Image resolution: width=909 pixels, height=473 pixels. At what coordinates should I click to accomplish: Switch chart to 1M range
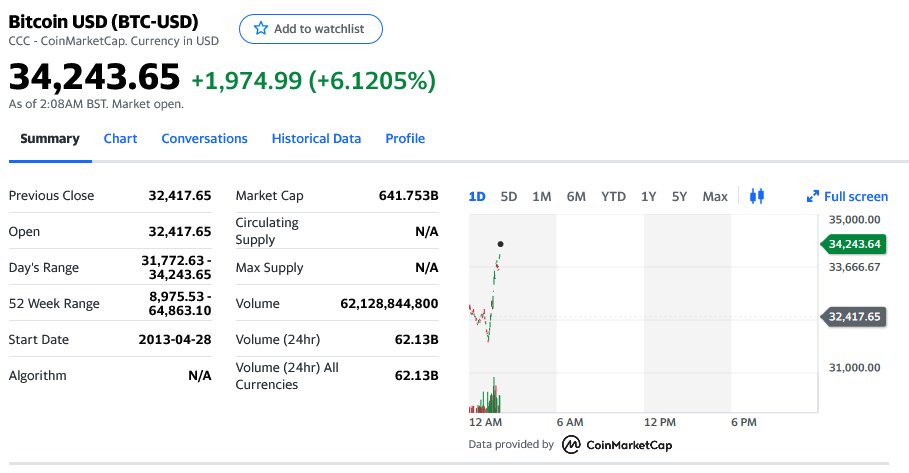click(x=541, y=197)
